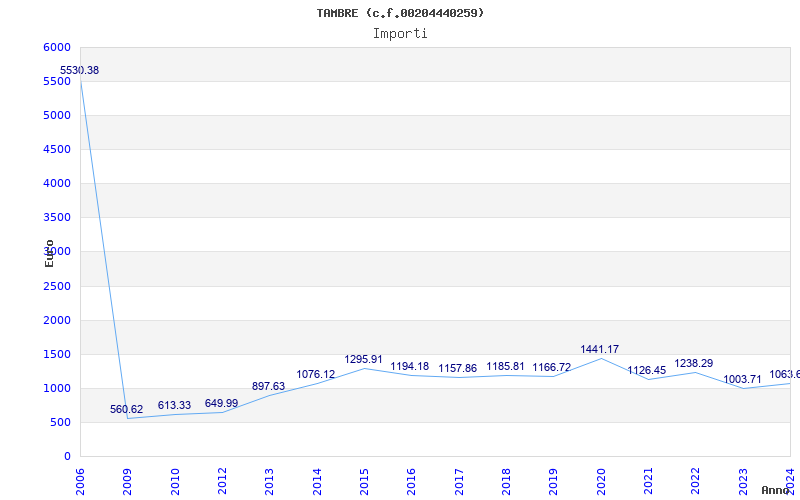Click the 2020 year label on x-axis
Image resolution: width=800 pixels, height=500 pixels.
[x=601, y=481]
